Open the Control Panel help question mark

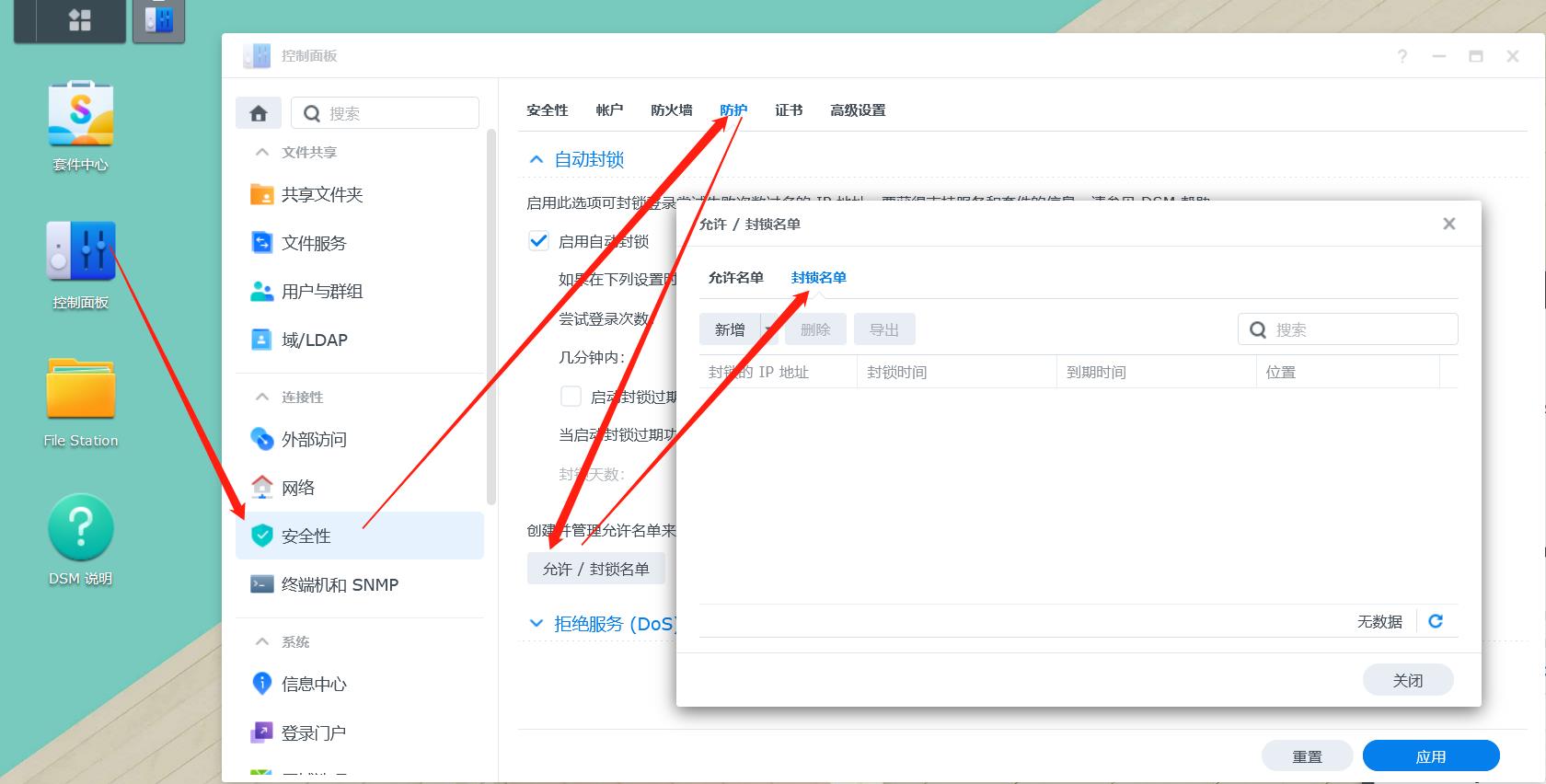tap(1402, 56)
